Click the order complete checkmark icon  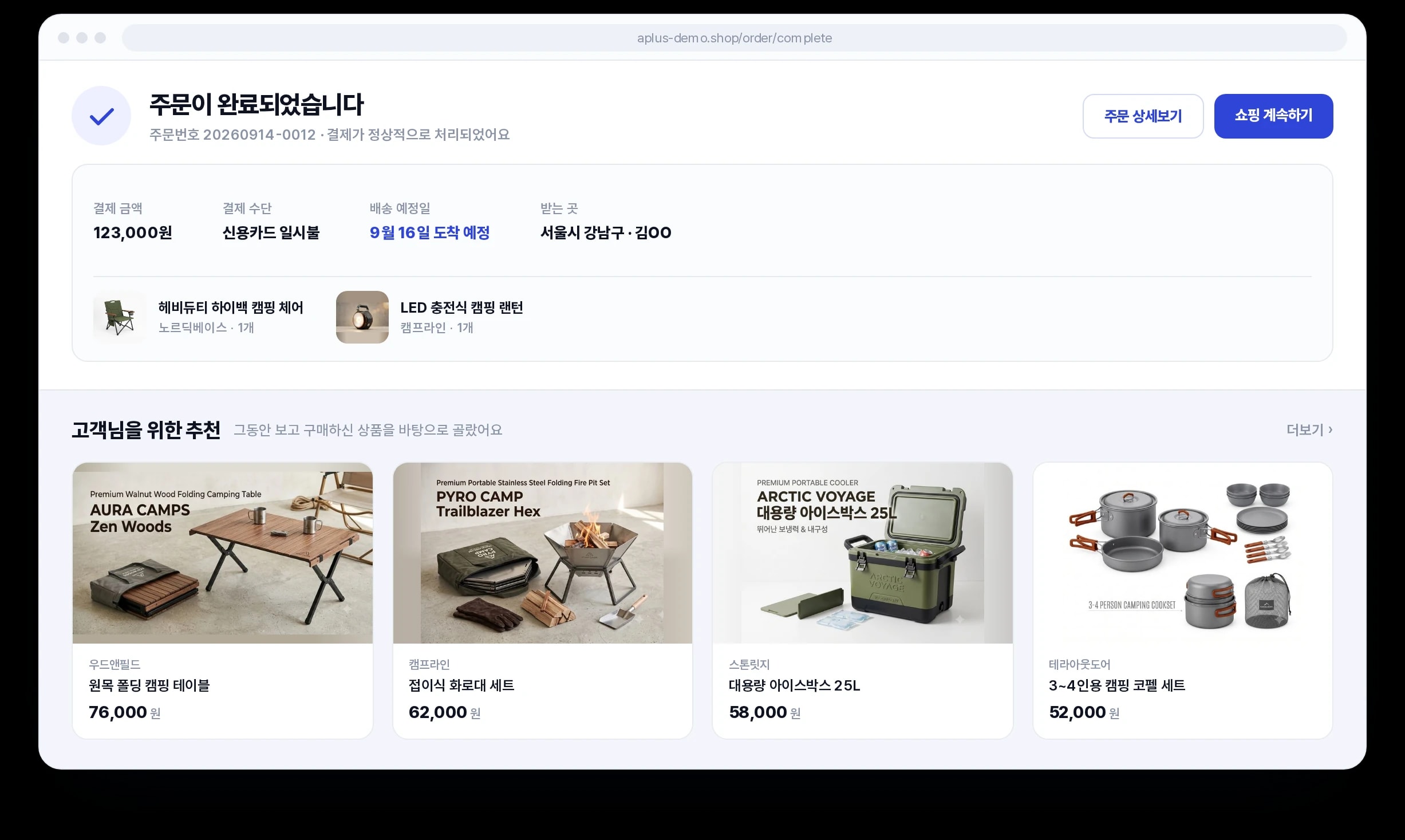(101, 116)
